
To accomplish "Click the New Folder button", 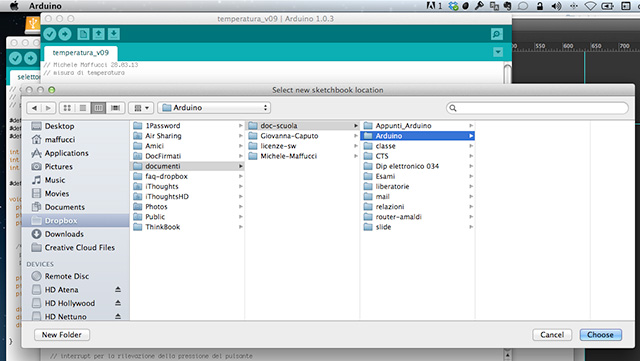I will (x=62, y=335).
